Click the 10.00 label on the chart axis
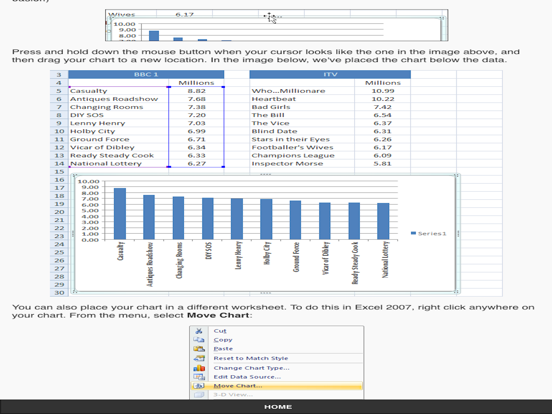Screen dimensions: 552x414 click(88, 182)
